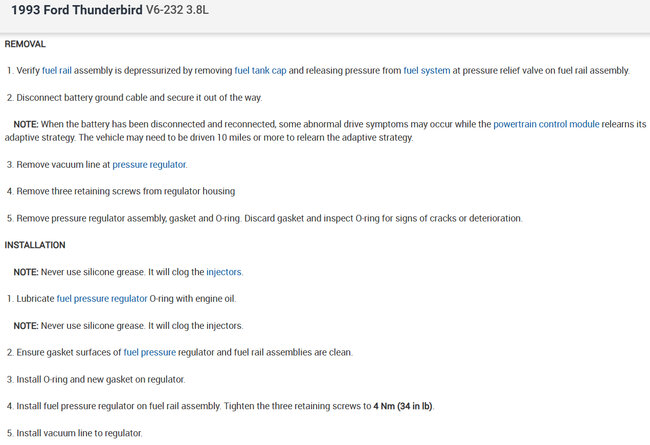Screen dimensions: 650x445
Task: Open the blue "injectors" link
Action: tap(224, 272)
